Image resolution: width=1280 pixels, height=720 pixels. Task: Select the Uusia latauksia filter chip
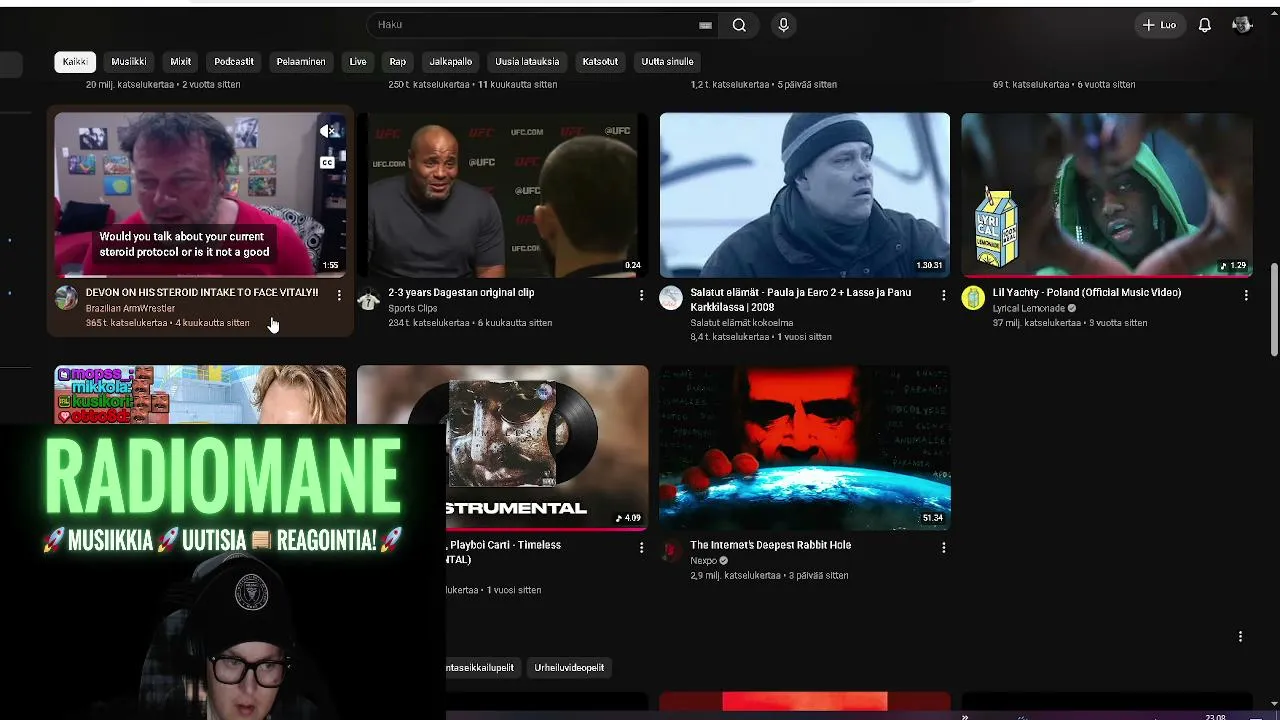[x=527, y=62]
